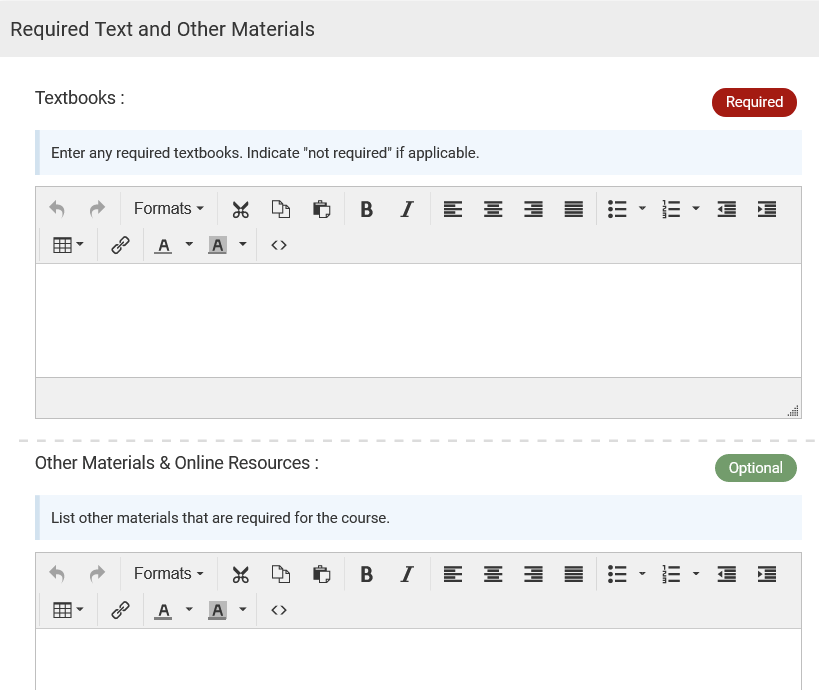Click the 'Other Materials & Online Resources' label
819x690 pixels.
click(x=177, y=463)
